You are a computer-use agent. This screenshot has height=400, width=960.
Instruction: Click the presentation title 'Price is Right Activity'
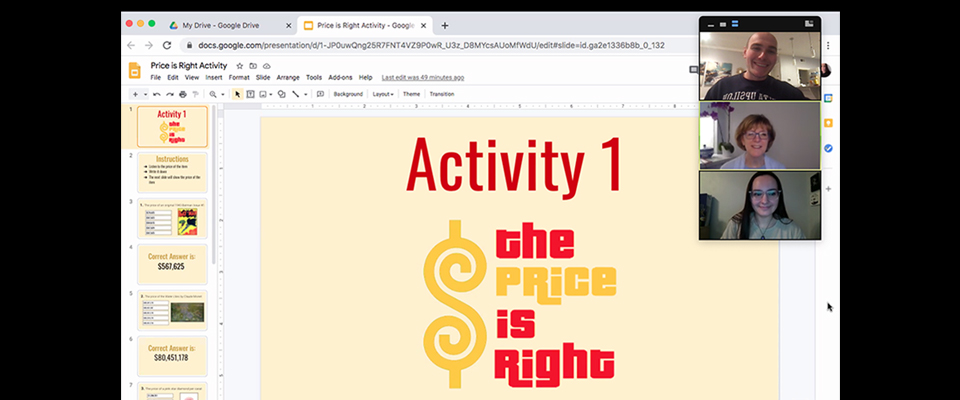pyautogui.click(x=189, y=66)
